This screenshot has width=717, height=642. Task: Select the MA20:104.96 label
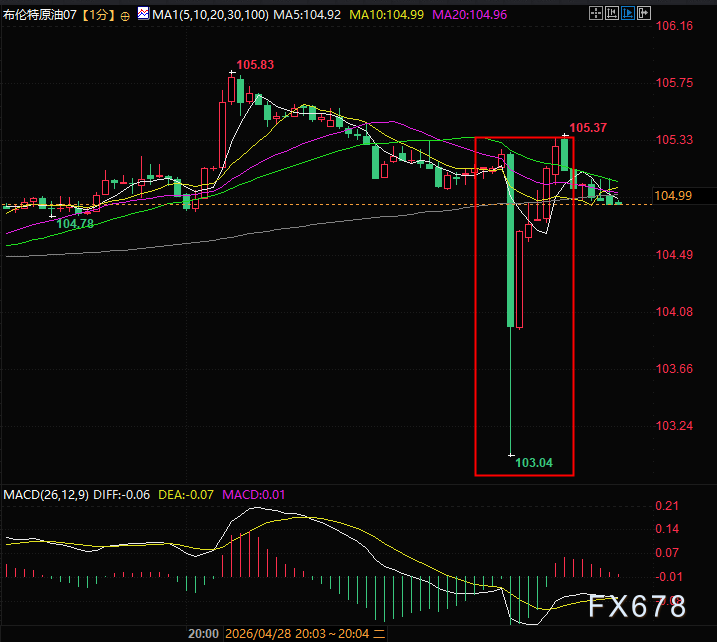[x=470, y=15]
